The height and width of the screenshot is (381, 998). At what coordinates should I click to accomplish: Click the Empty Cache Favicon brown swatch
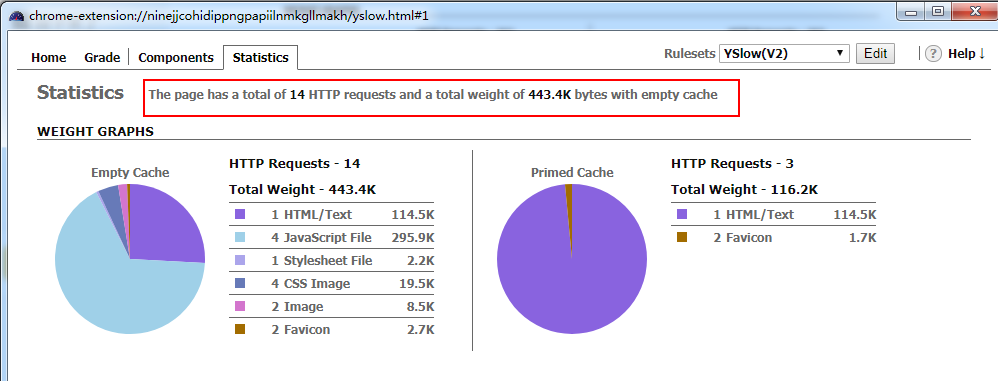(239, 329)
